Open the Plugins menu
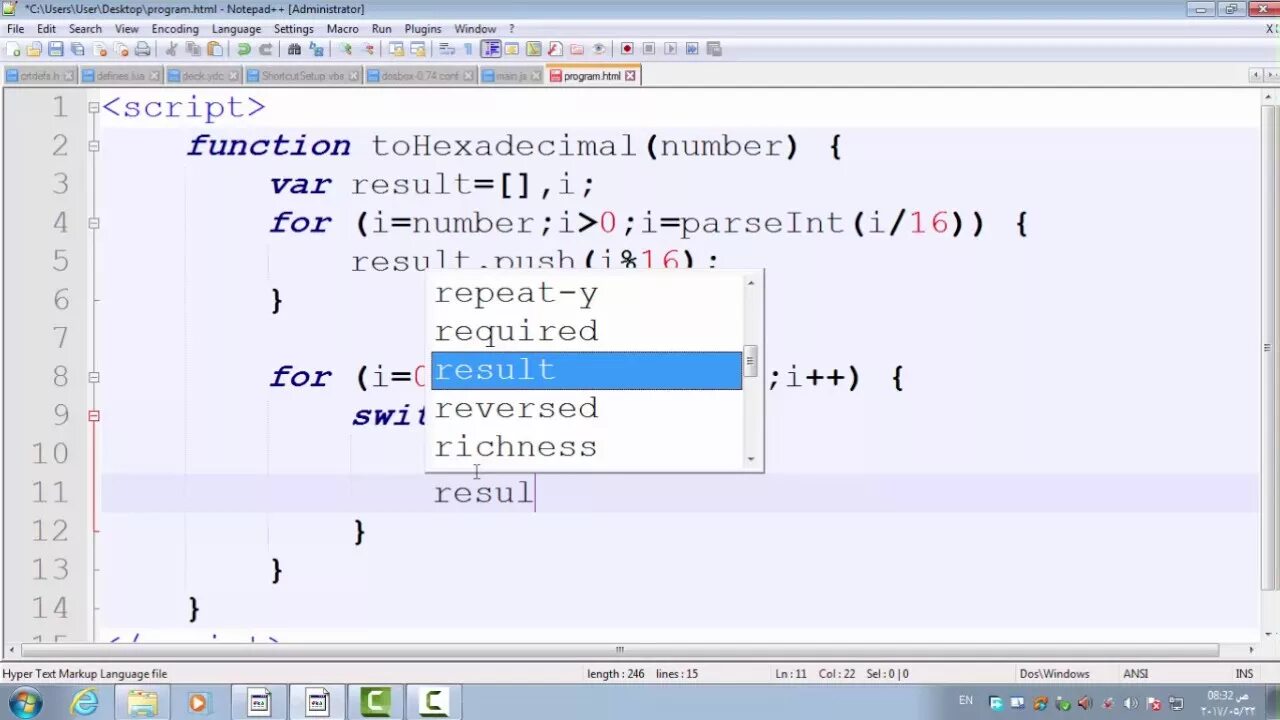 tap(423, 29)
